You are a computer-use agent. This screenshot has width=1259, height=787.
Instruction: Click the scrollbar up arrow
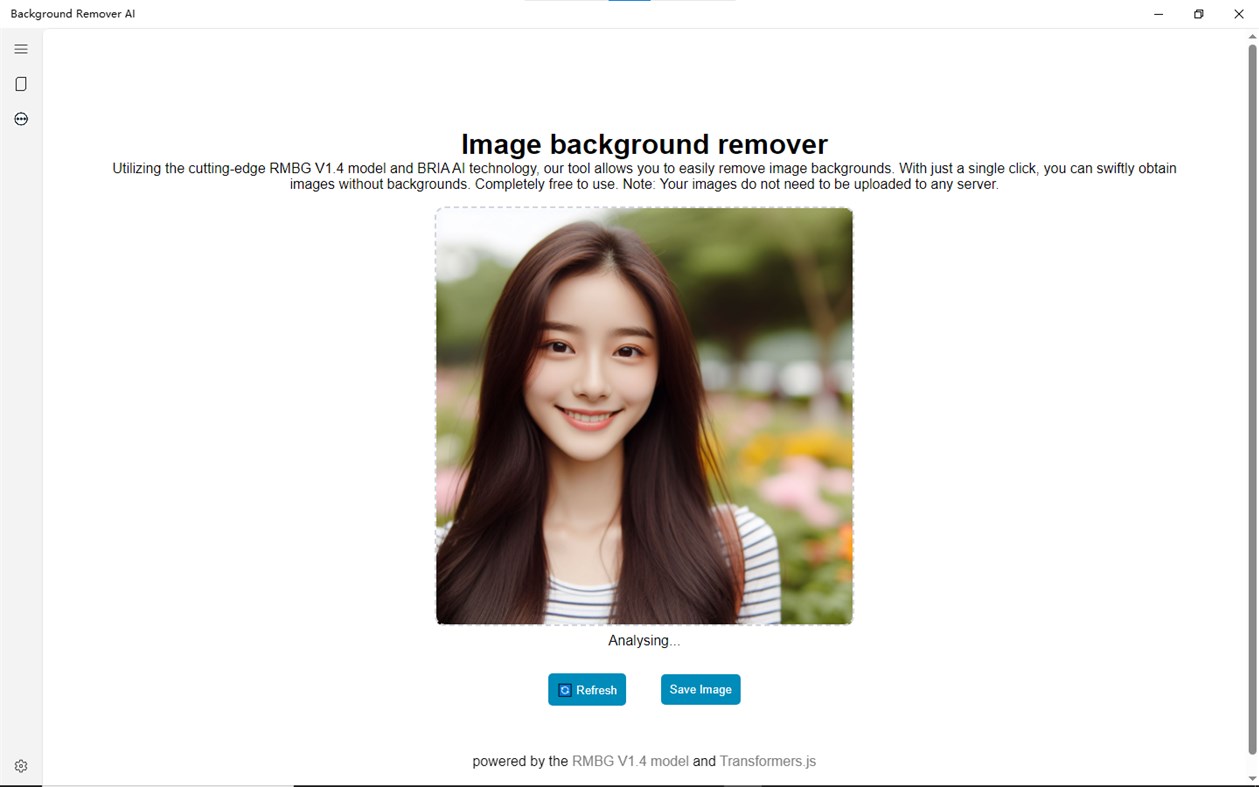pos(1251,35)
